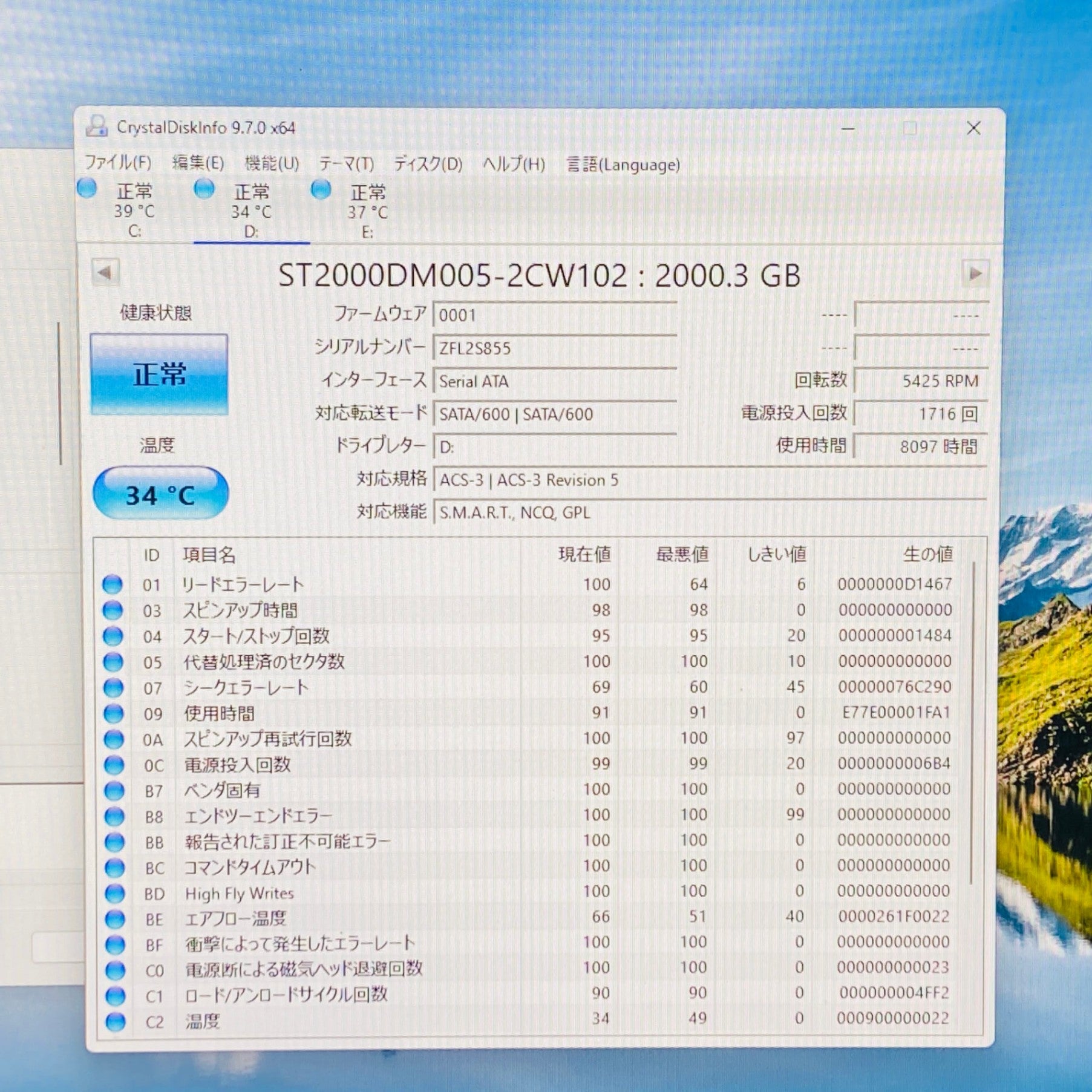Click status orb for Seek Error Rate row 07

pyautogui.click(x=113, y=687)
